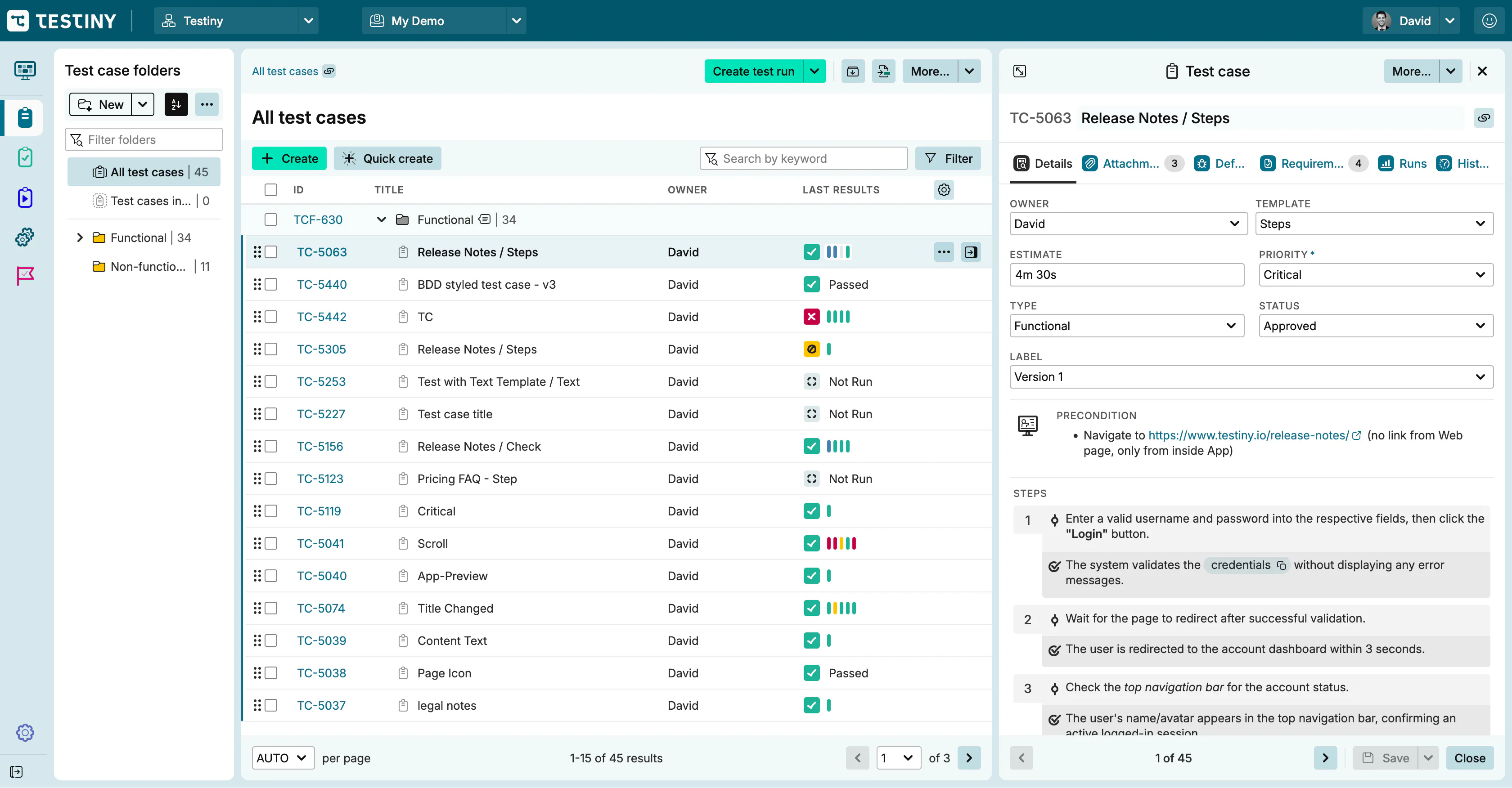The width and height of the screenshot is (1512, 788).
Task: Select checkbox for TC-5037
Action: [270, 705]
